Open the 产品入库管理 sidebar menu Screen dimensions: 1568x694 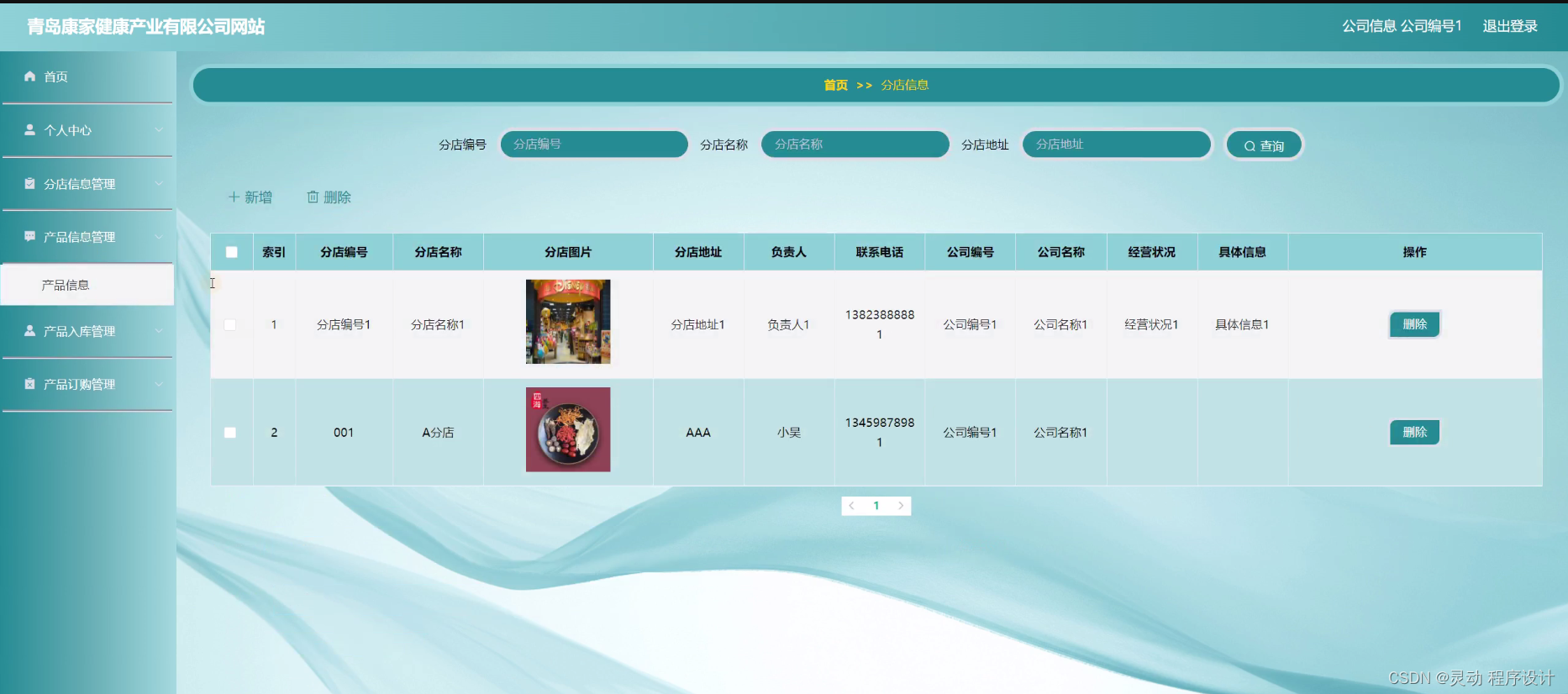pyautogui.click(x=87, y=331)
